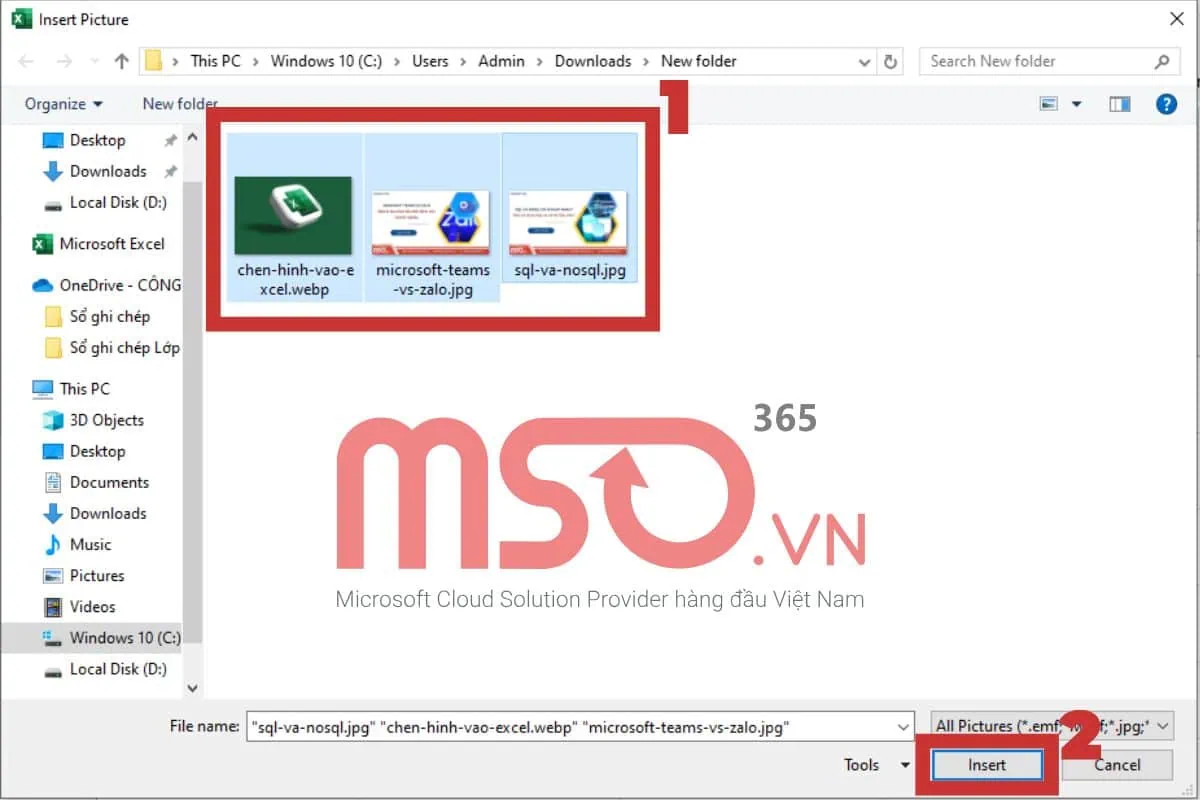Unpin Downloads from Quick access
The height and width of the screenshot is (800, 1200).
pyautogui.click(x=171, y=171)
